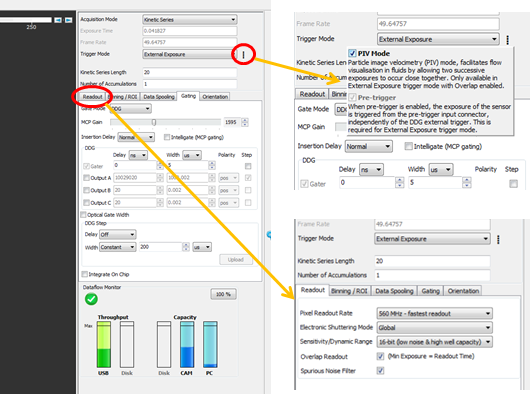
Task: Click the stepper beside the DDG Step width 200
Action: (x=186, y=247)
